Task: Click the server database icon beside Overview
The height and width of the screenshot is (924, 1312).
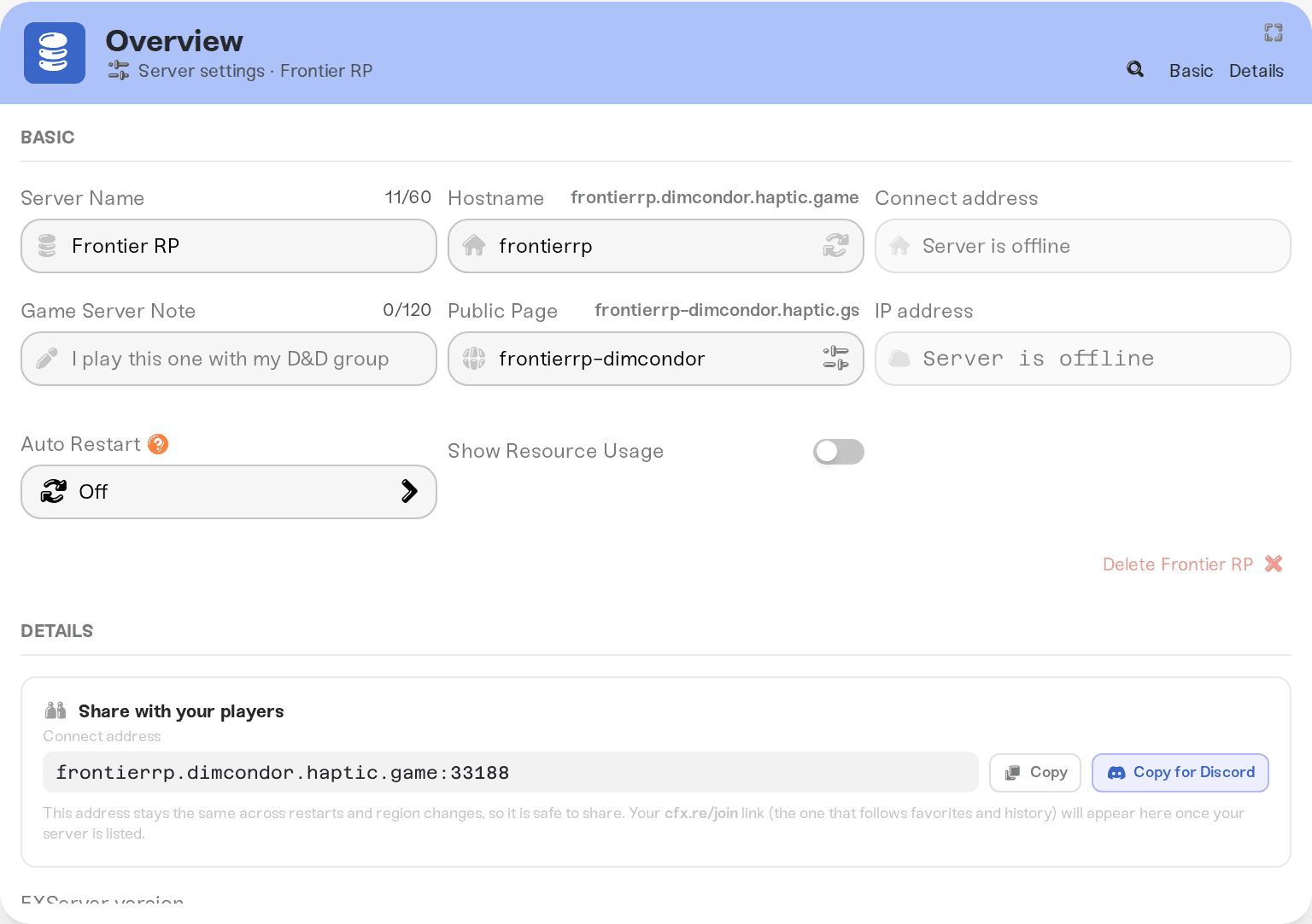Action: click(x=55, y=53)
